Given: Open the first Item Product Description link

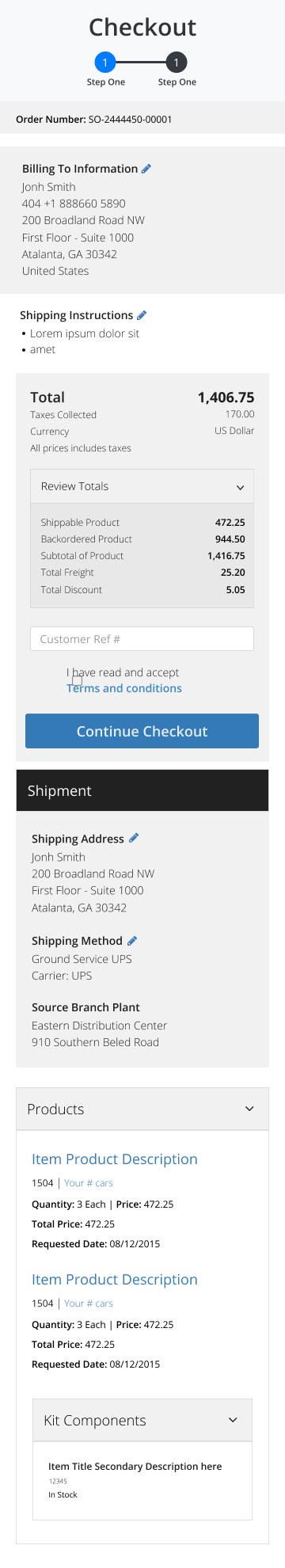Looking at the screenshot, I should coord(115,1159).
